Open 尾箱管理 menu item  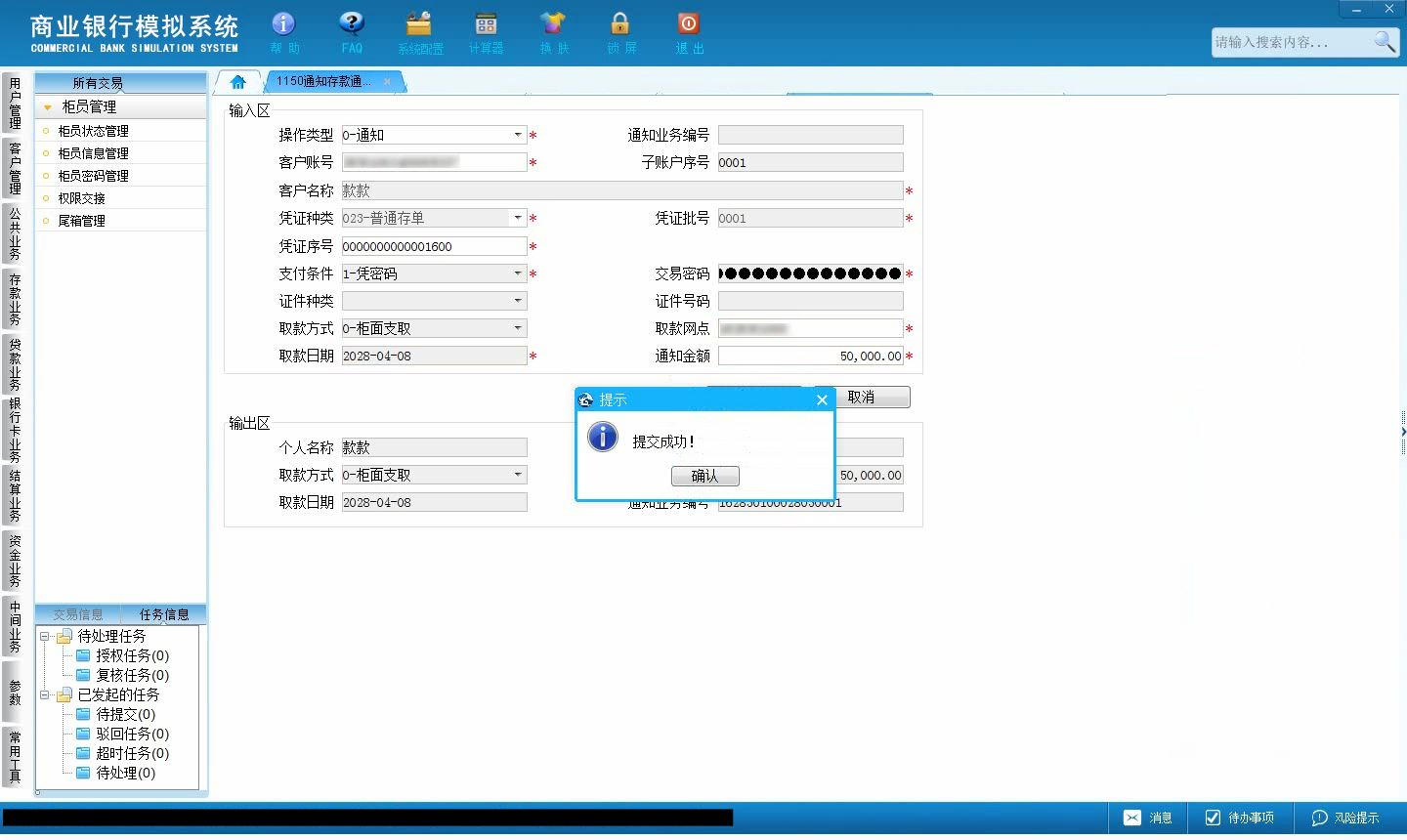pos(81,221)
